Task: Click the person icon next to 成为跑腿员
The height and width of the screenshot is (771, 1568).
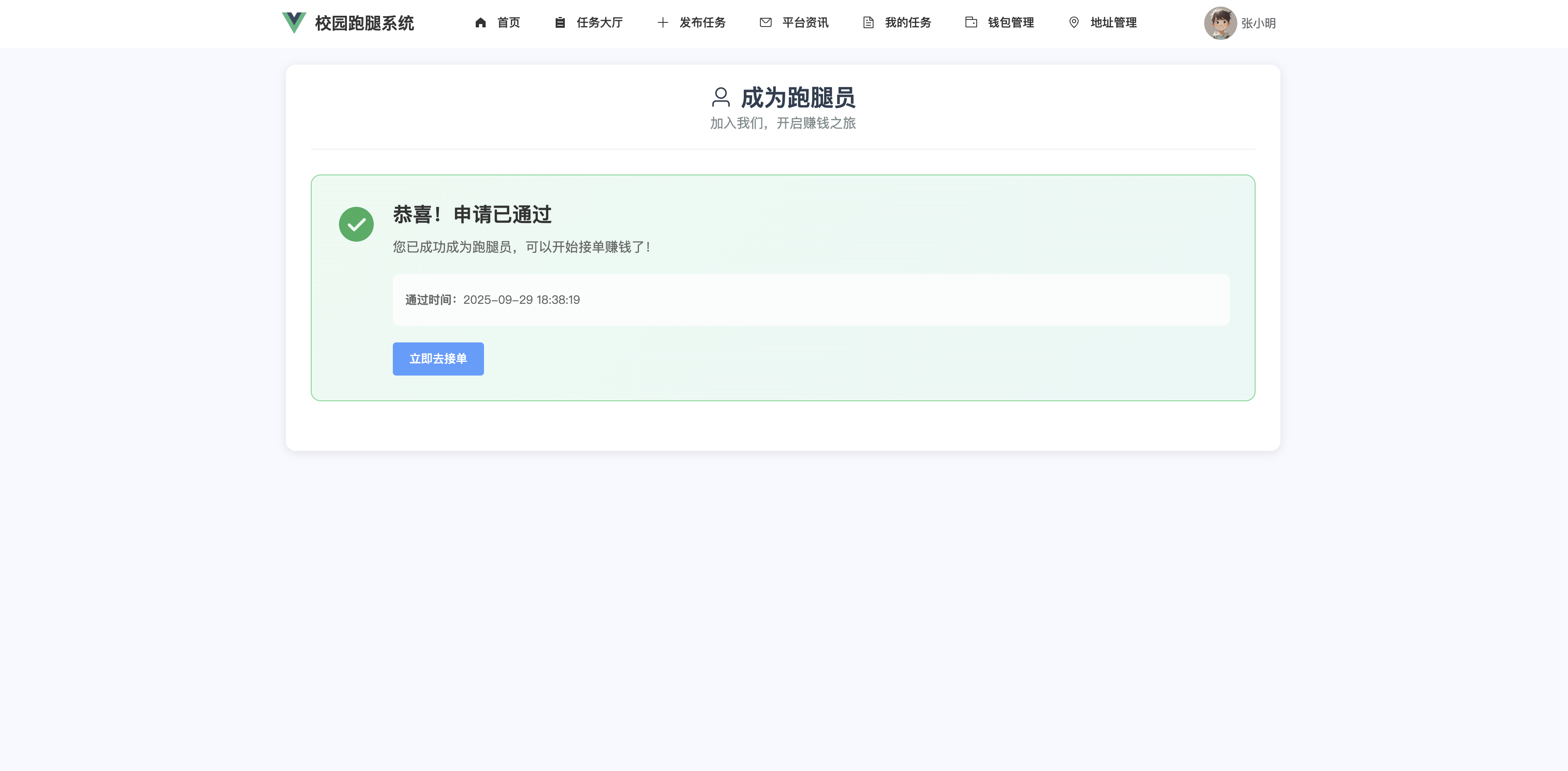Action: (x=721, y=97)
